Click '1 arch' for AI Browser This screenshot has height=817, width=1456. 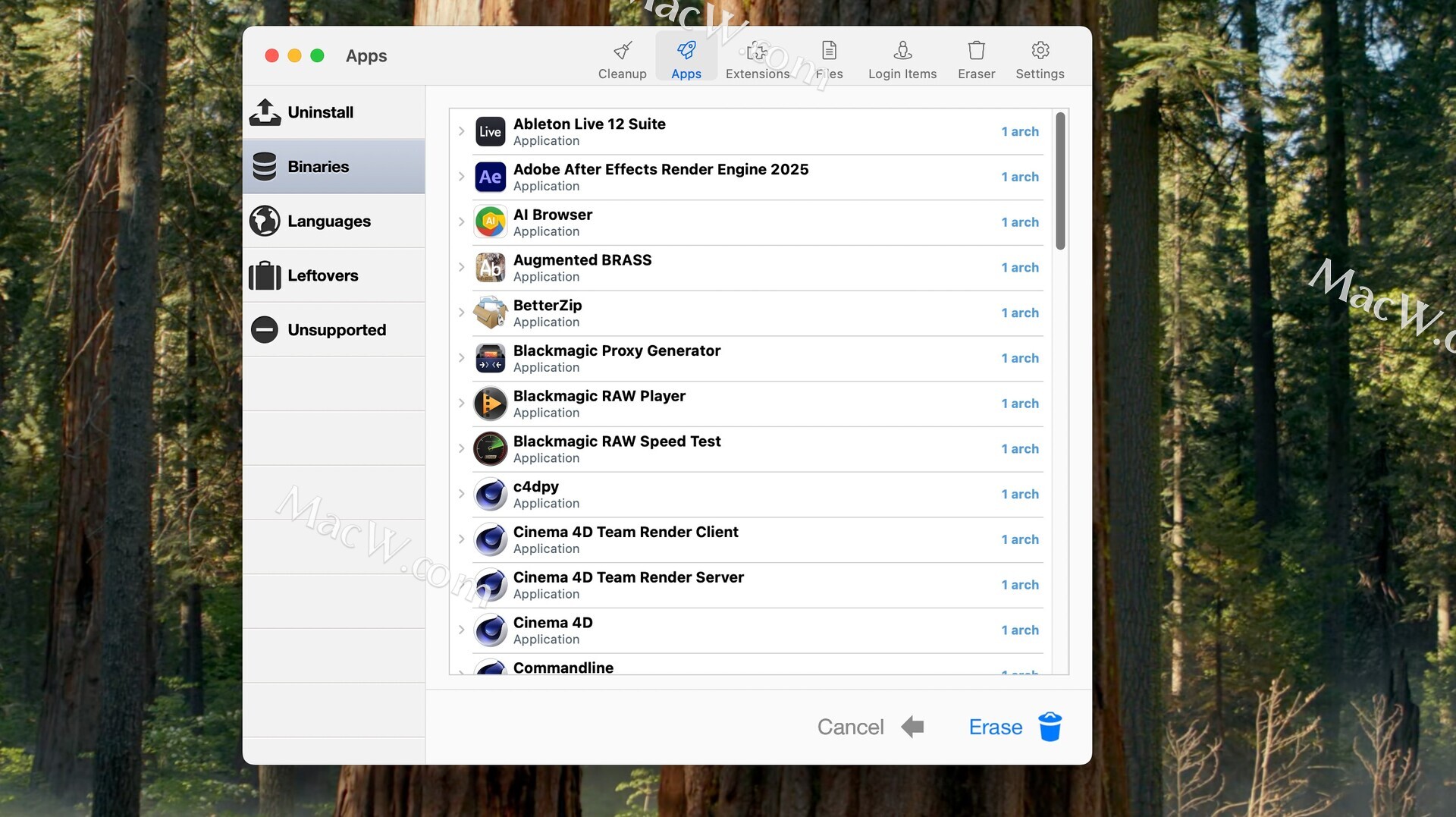[1020, 222]
